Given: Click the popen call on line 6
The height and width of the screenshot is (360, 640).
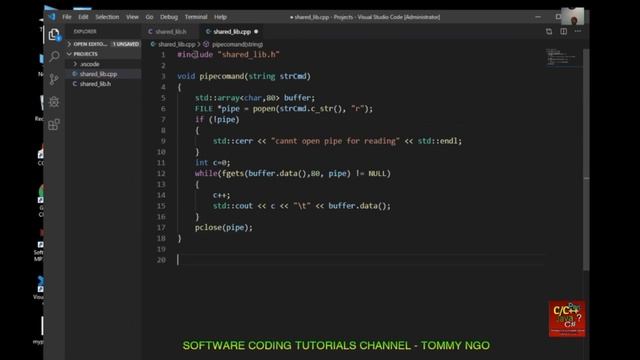Looking at the screenshot, I should pyautogui.click(x=264, y=109).
